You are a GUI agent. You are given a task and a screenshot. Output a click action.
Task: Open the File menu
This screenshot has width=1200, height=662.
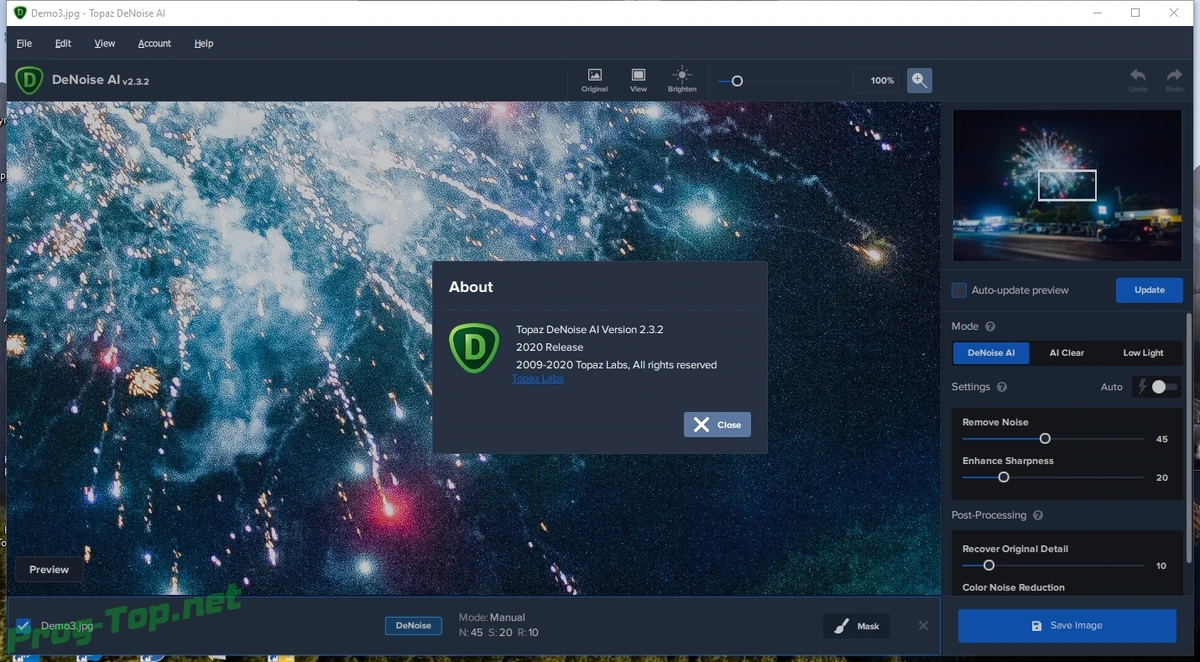coord(24,43)
